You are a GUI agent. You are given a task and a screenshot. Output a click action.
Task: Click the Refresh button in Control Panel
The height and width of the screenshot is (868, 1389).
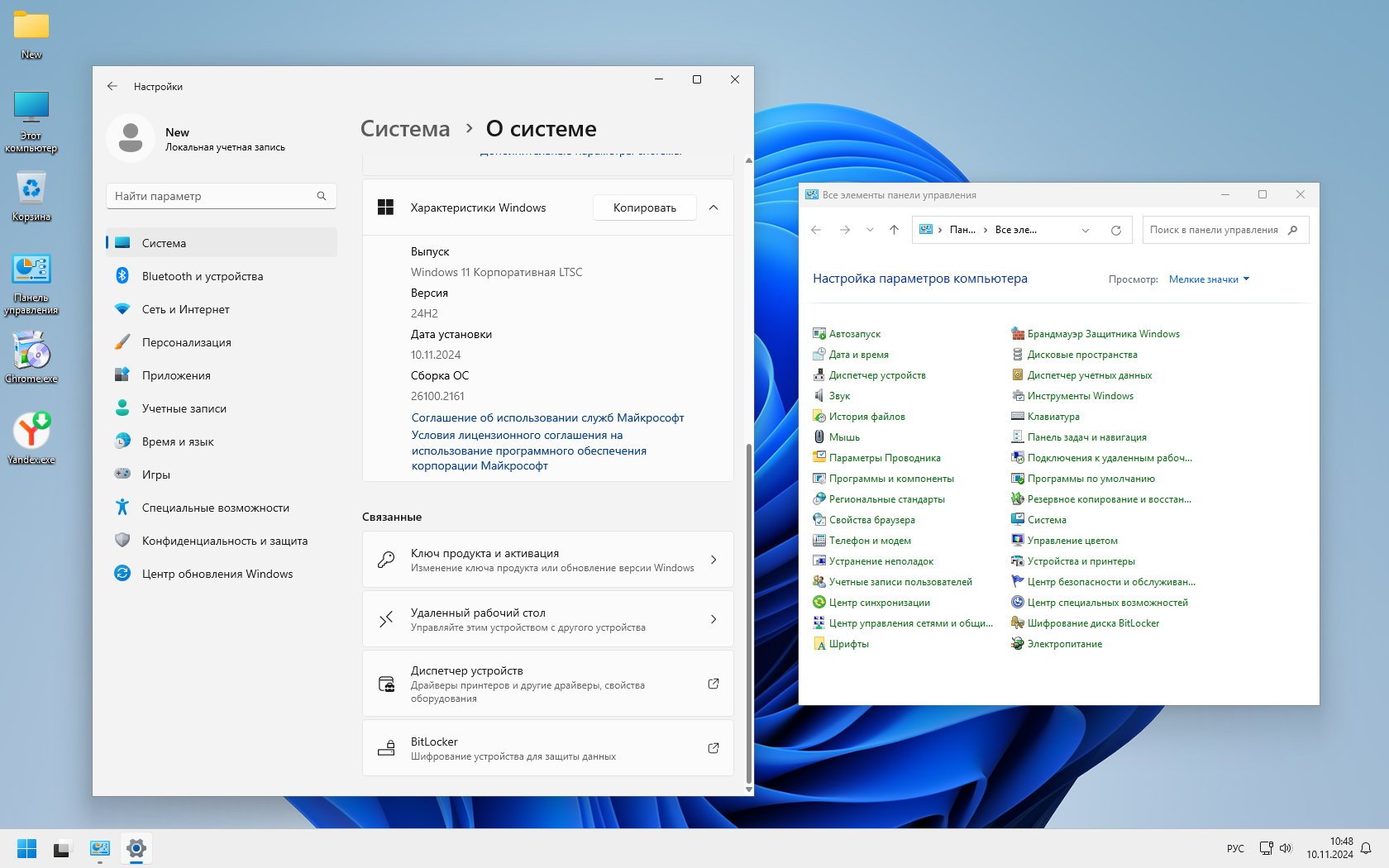point(1115,230)
